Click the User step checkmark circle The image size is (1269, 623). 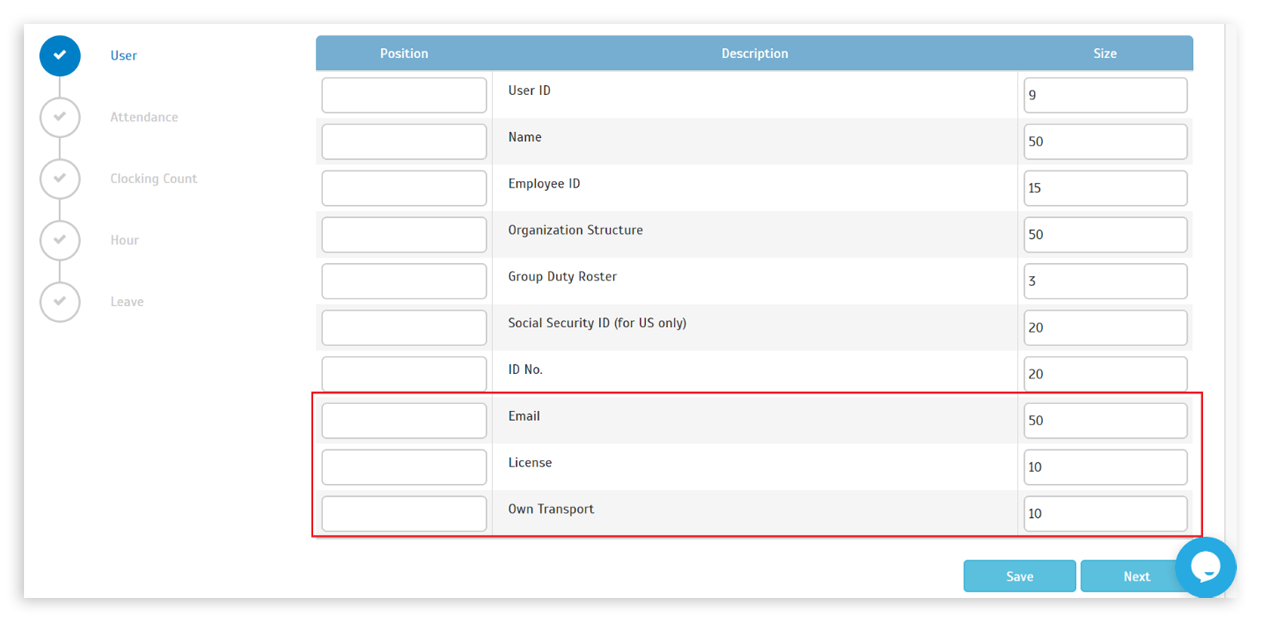click(60, 55)
